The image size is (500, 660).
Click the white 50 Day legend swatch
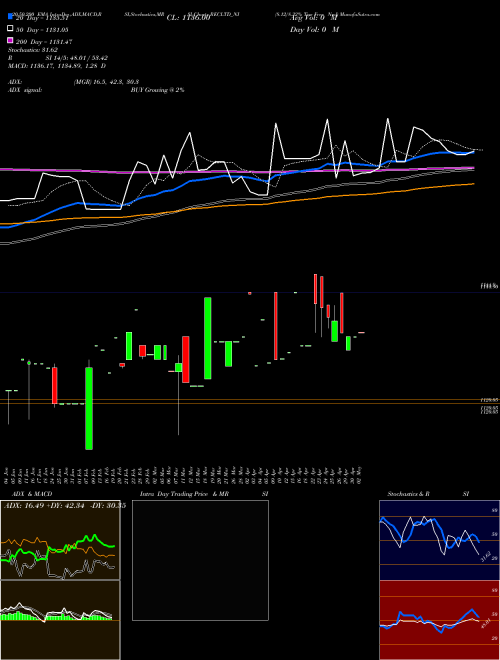point(10,29)
